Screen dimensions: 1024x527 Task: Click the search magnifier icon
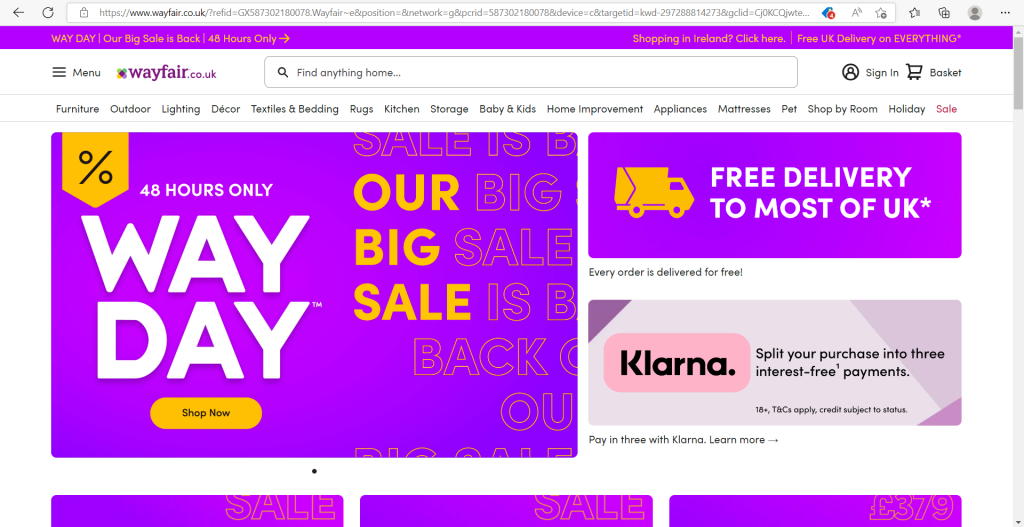click(x=283, y=72)
